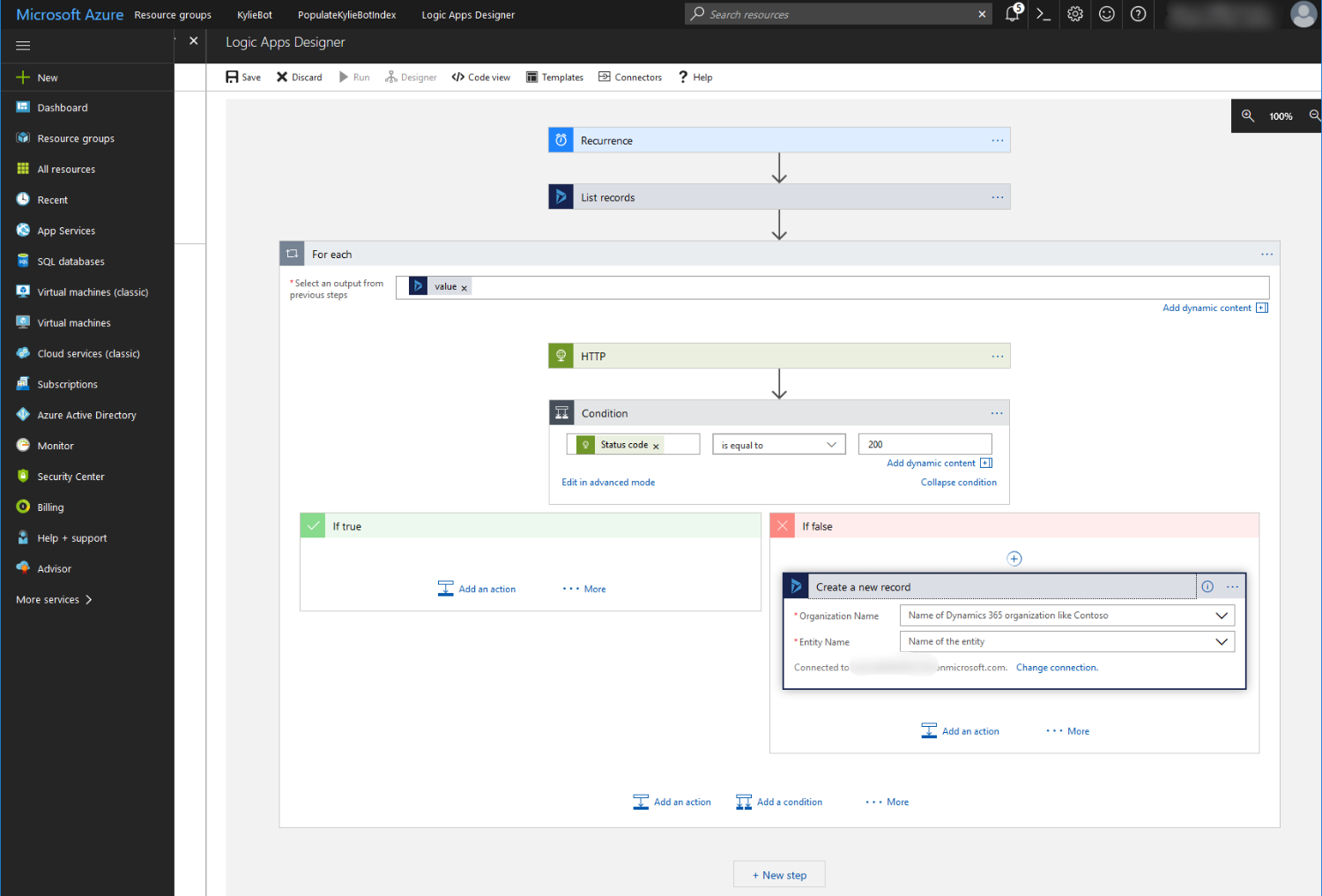This screenshot has width=1322, height=896.
Task: Click Resource groups breadcrumb
Action: click(x=173, y=15)
